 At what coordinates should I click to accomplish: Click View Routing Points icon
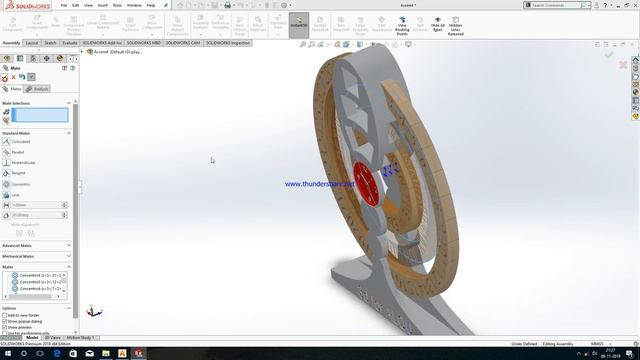point(402,26)
